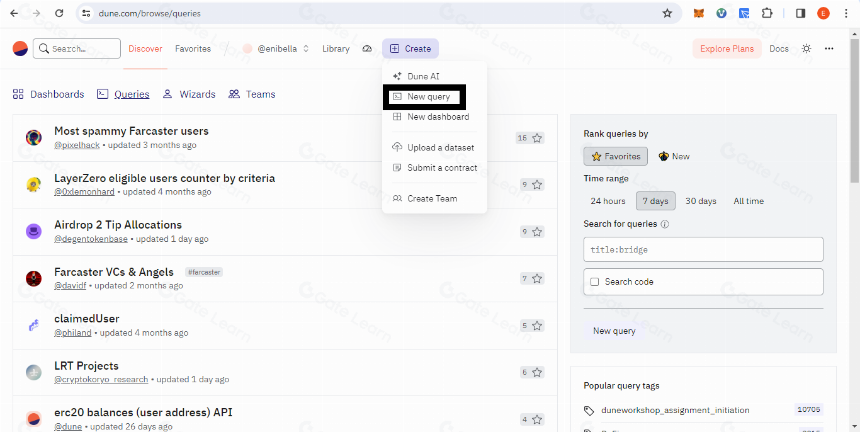
Task: Open the @cryptokoryo_research author link
Action: (x=101, y=379)
